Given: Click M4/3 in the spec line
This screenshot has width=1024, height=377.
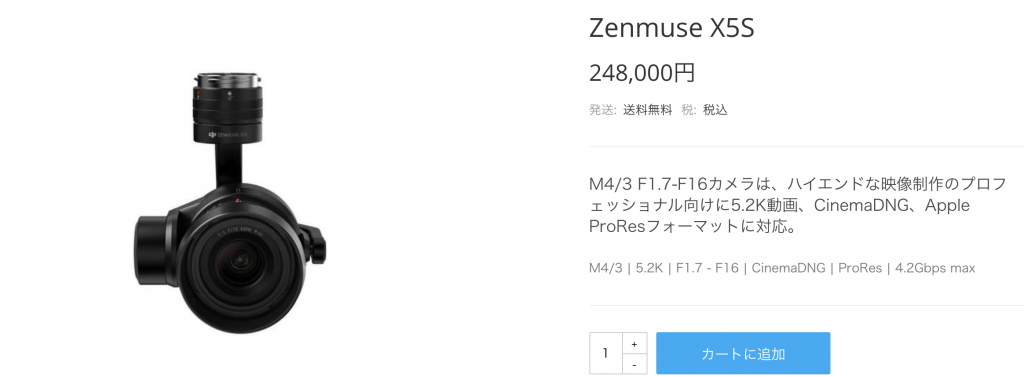Looking at the screenshot, I should 606,269.
